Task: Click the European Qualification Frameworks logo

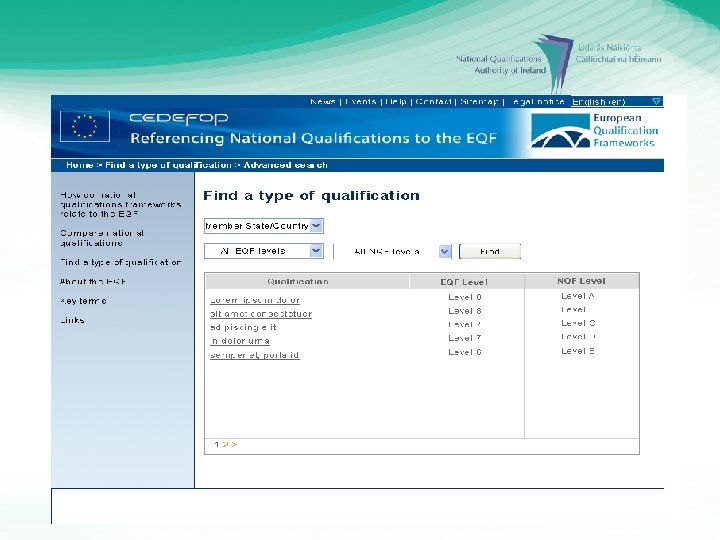Action: (x=595, y=131)
